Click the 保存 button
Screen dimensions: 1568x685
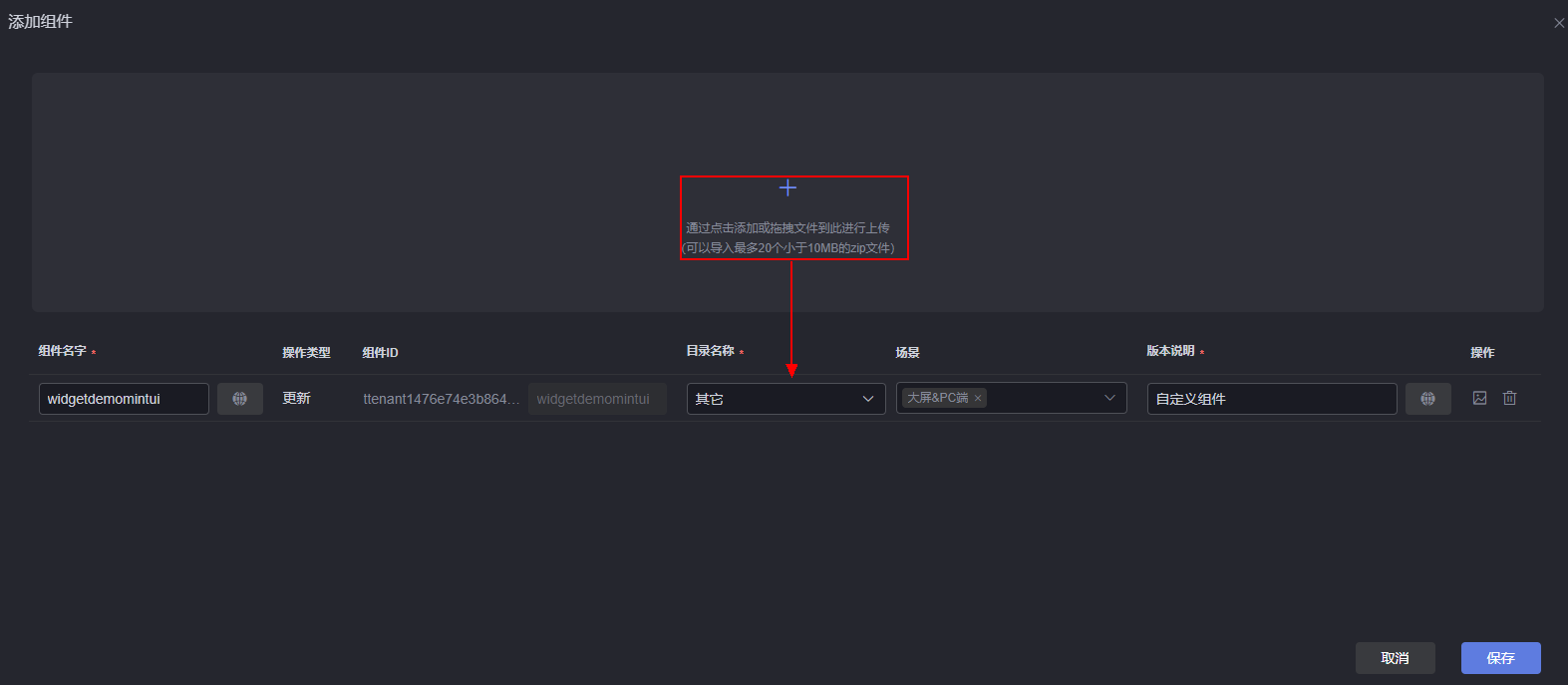pyautogui.click(x=1500, y=658)
